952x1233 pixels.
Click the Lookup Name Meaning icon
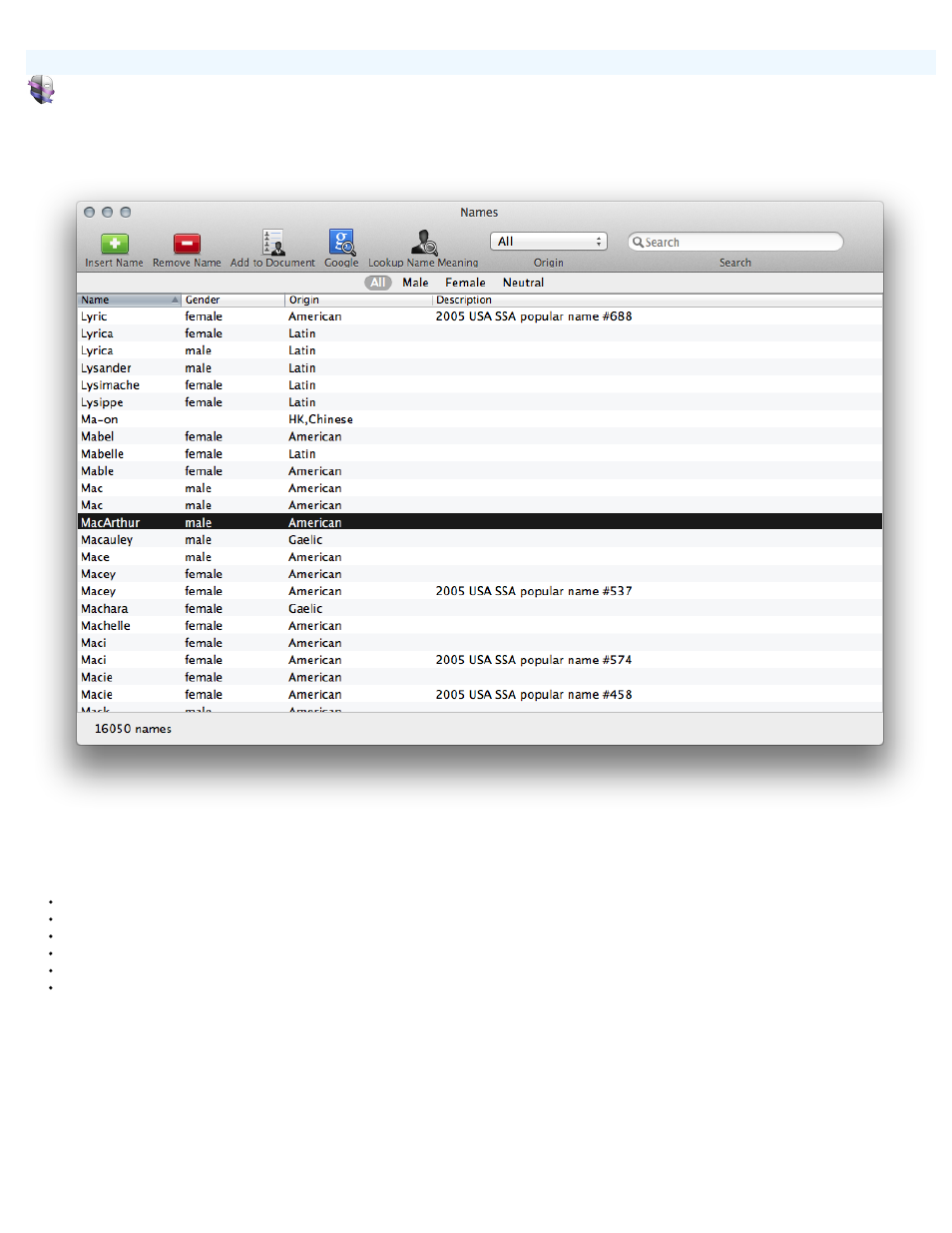pyautogui.click(x=424, y=243)
